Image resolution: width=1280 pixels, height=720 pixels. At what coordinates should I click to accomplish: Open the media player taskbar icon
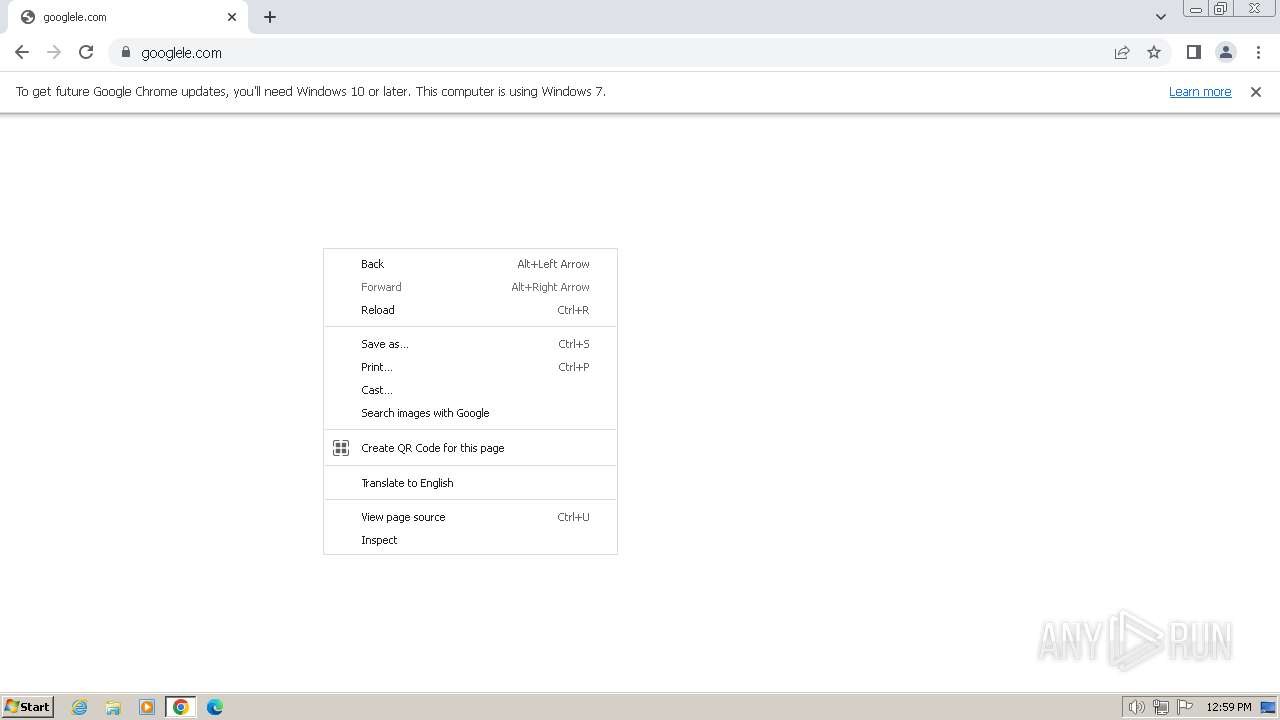pyautogui.click(x=147, y=707)
